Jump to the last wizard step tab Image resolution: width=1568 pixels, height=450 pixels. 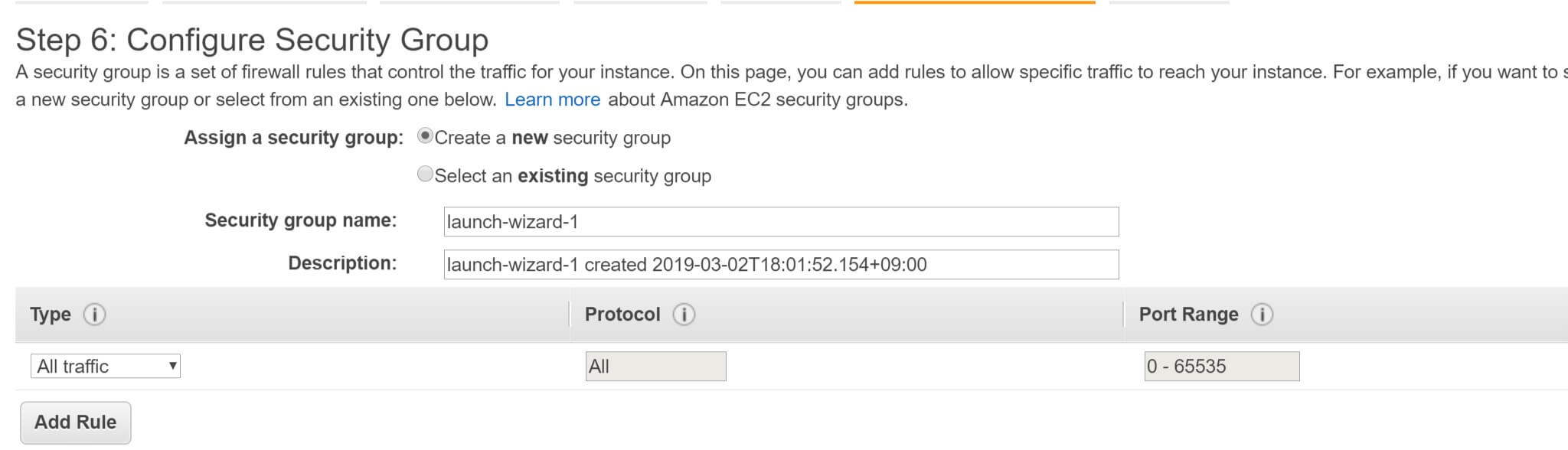point(1169,2)
